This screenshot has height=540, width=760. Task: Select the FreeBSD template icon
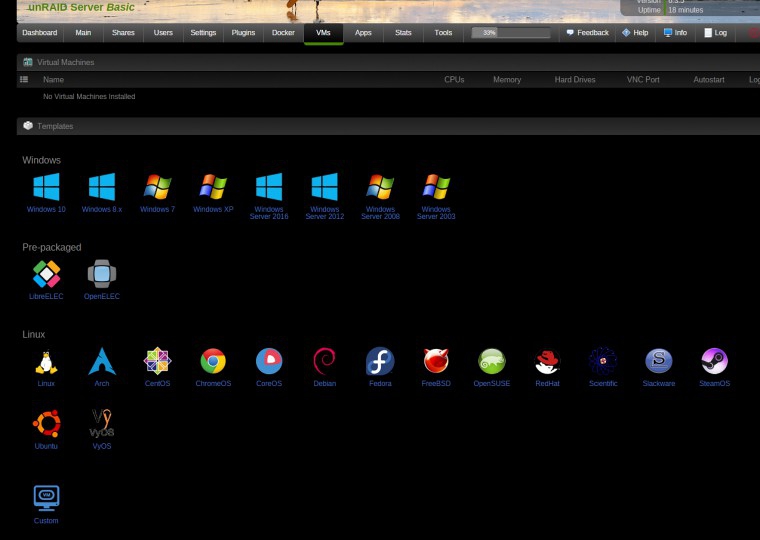coord(436,361)
